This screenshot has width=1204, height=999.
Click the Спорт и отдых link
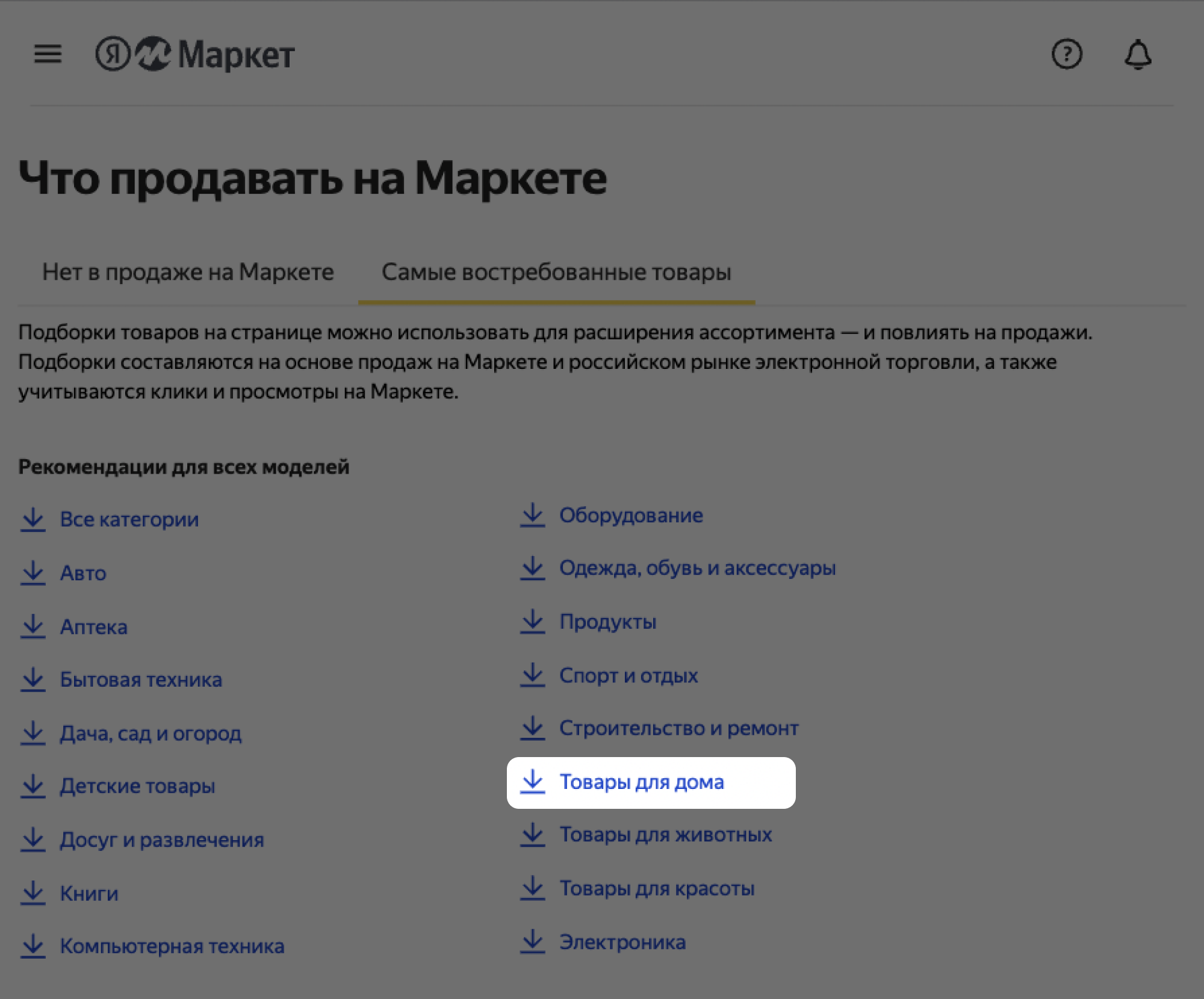click(x=628, y=676)
